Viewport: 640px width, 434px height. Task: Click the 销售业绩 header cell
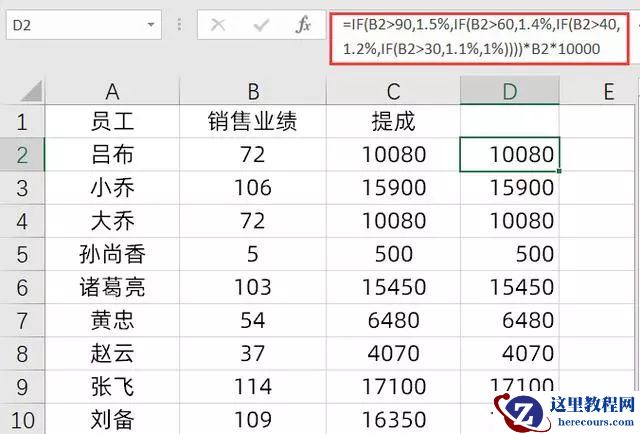pos(253,121)
